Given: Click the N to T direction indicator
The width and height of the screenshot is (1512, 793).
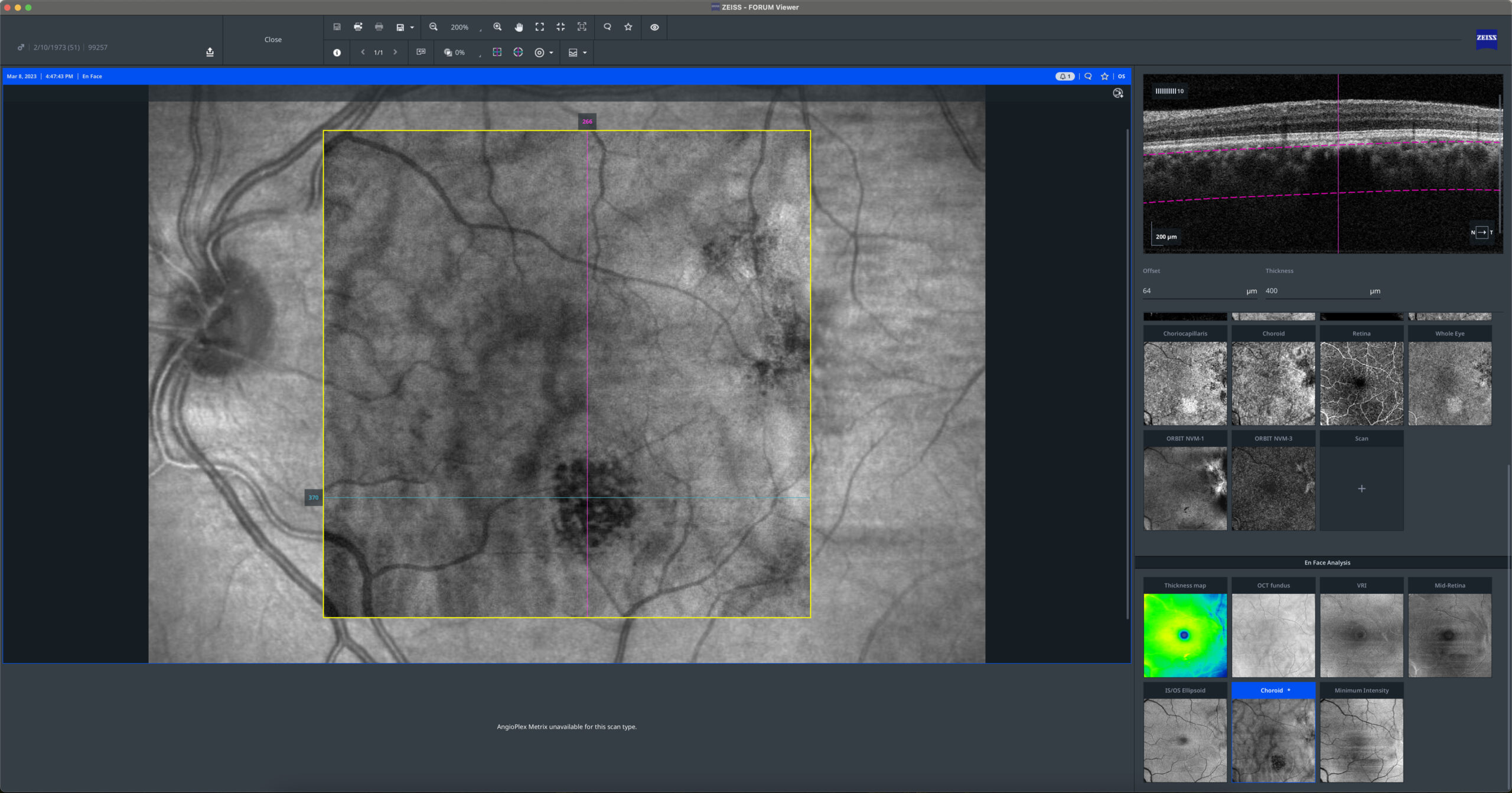Looking at the screenshot, I should [1482, 232].
